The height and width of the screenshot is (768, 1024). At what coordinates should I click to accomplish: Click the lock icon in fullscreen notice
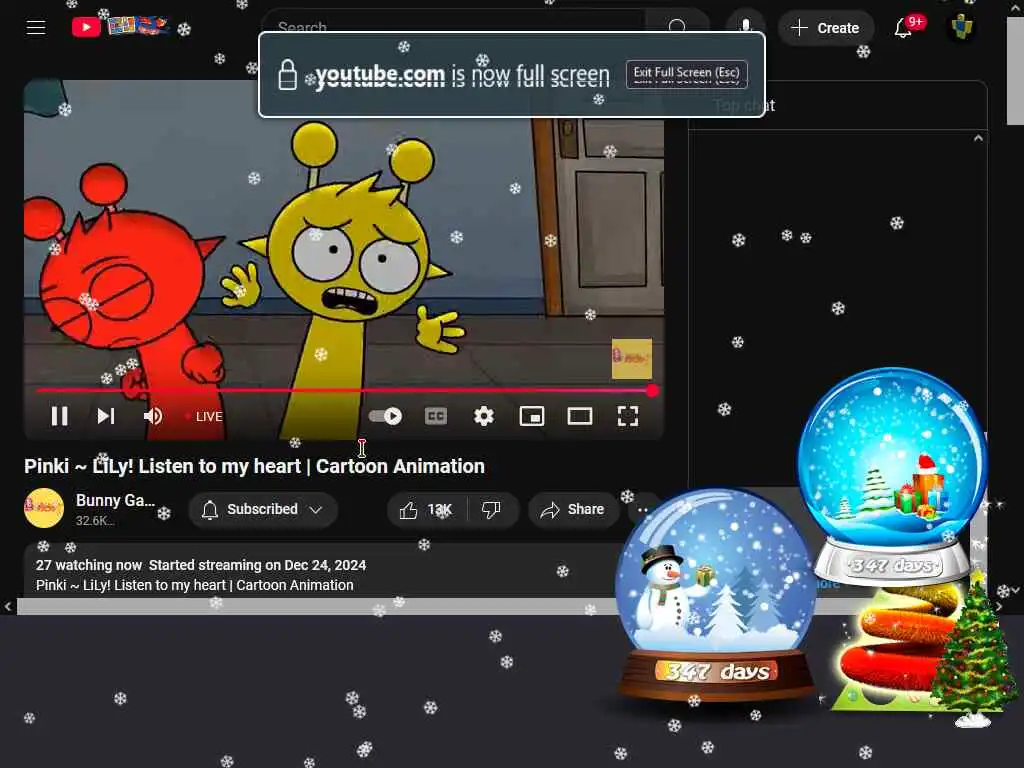tap(287, 74)
